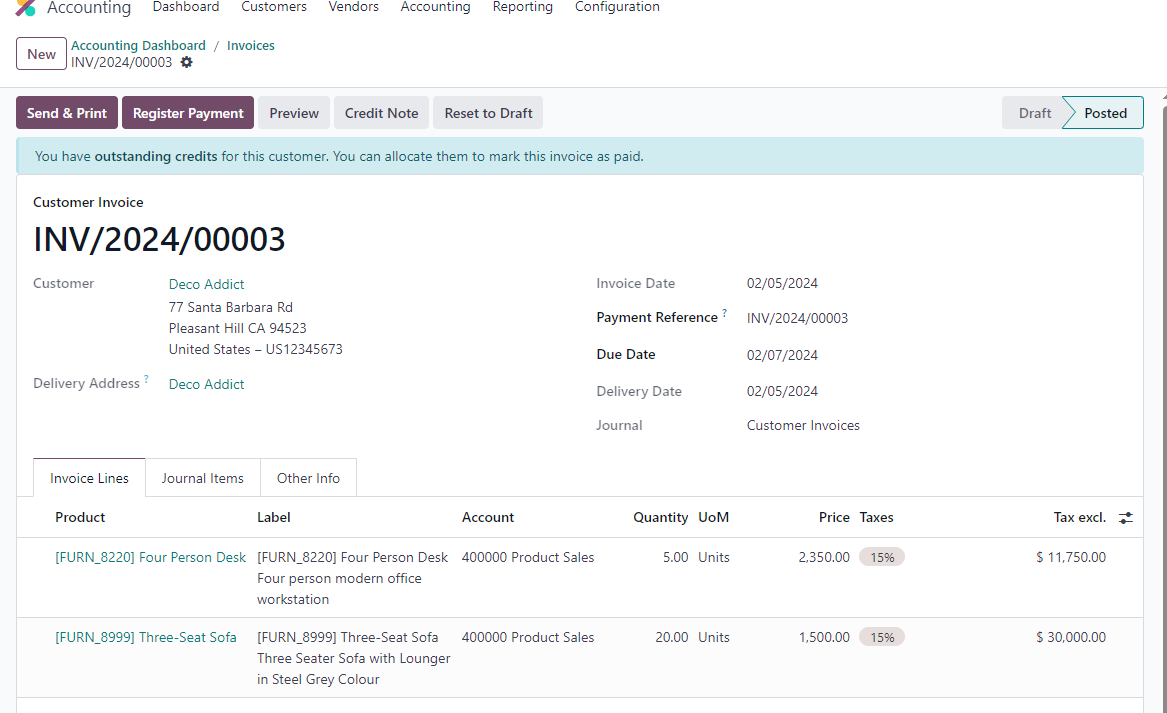
Task: Click the Delivery Address help question mark
Action: coord(147,379)
